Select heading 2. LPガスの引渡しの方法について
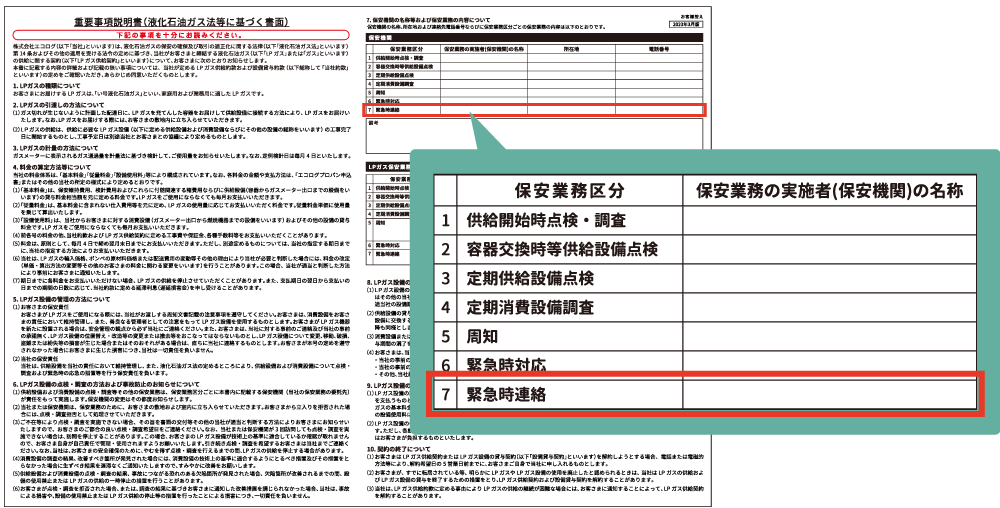 (59, 104)
